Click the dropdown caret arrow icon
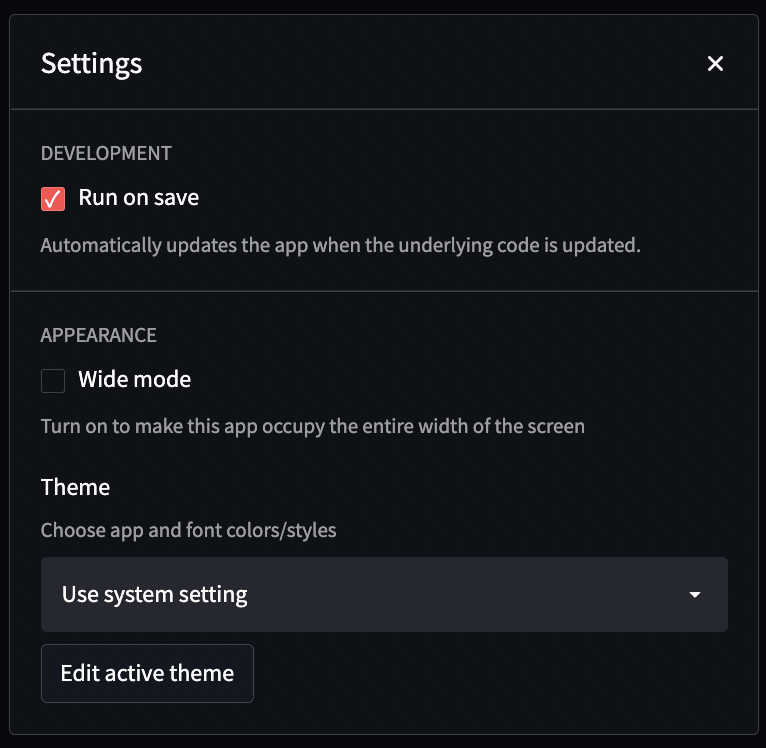The image size is (766, 748). tap(695, 594)
